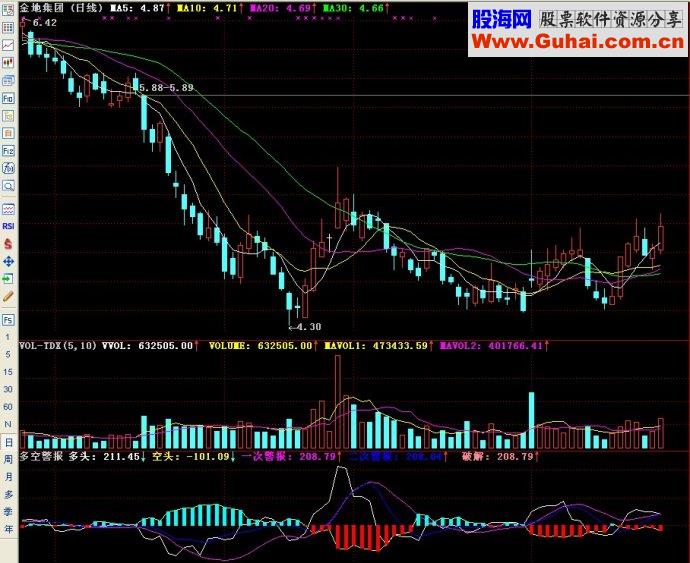This screenshot has height=563, width=690.
Task: Open the indicator wave lines icon
Action: [x=8, y=209]
